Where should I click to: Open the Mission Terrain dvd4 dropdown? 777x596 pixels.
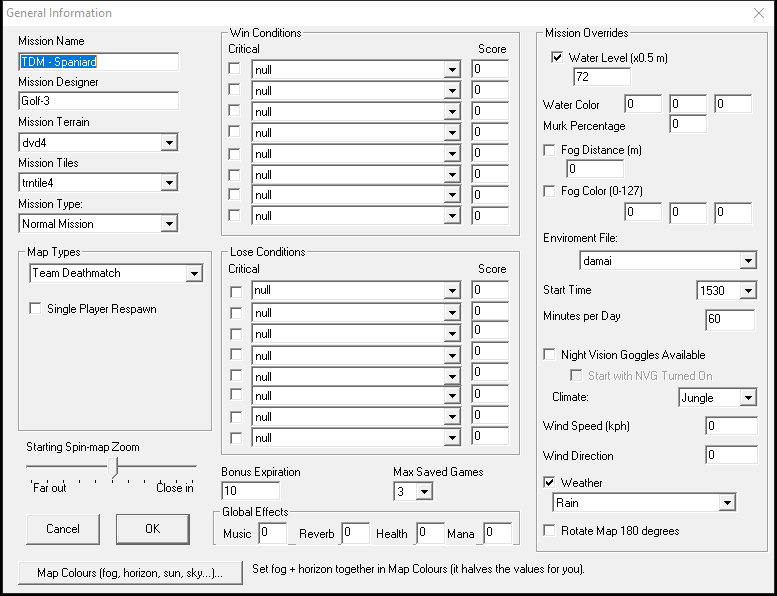coord(169,143)
